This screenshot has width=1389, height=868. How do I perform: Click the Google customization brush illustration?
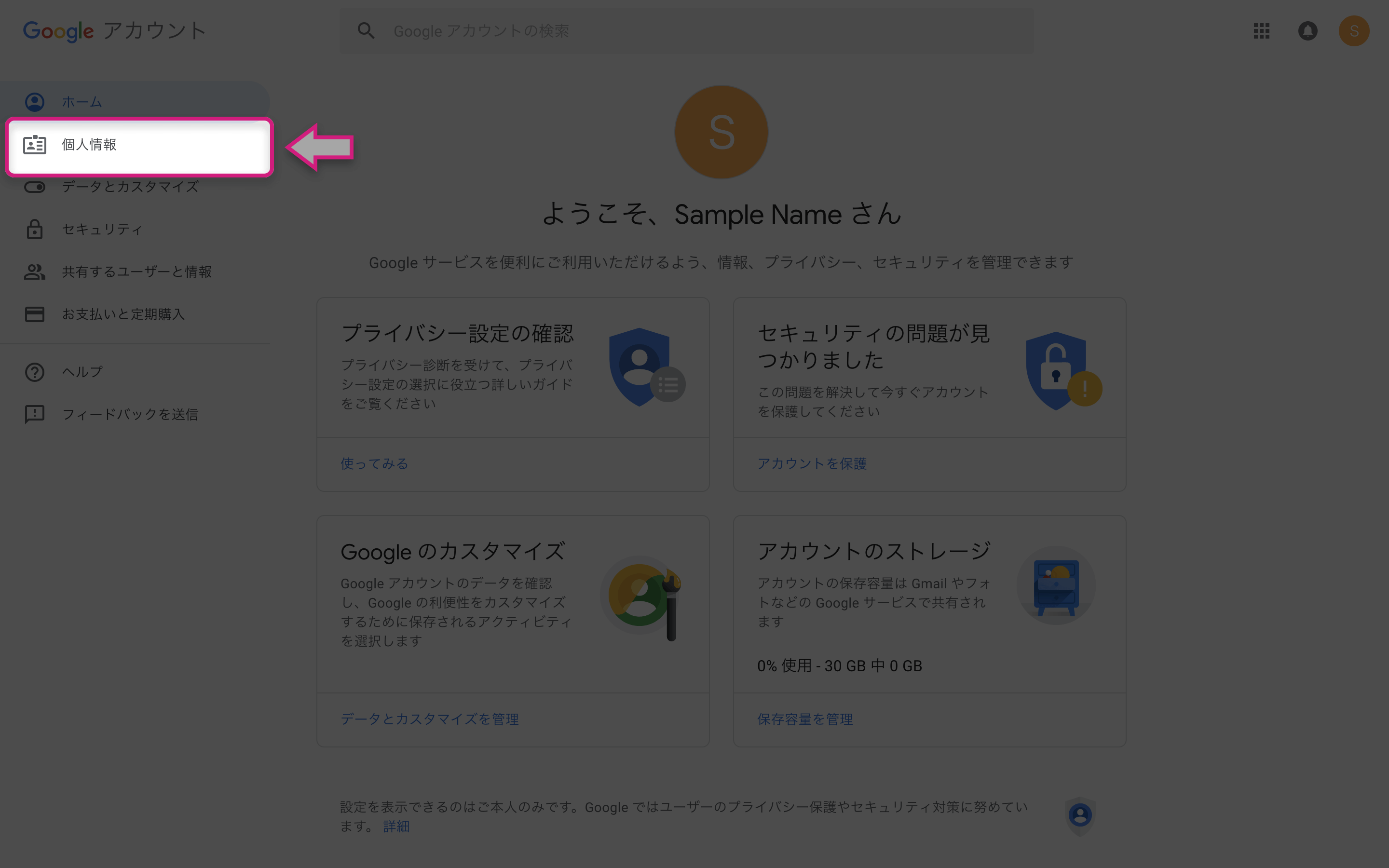642,597
